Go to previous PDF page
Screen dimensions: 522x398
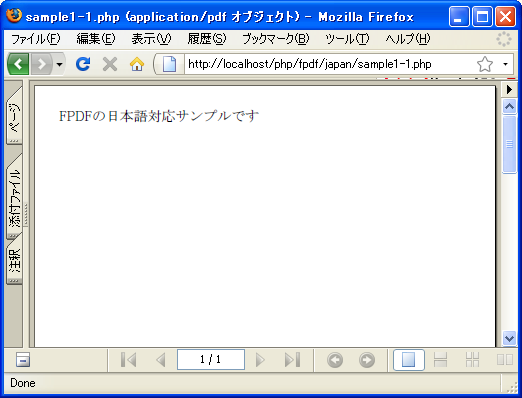pyautogui.click(x=161, y=360)
